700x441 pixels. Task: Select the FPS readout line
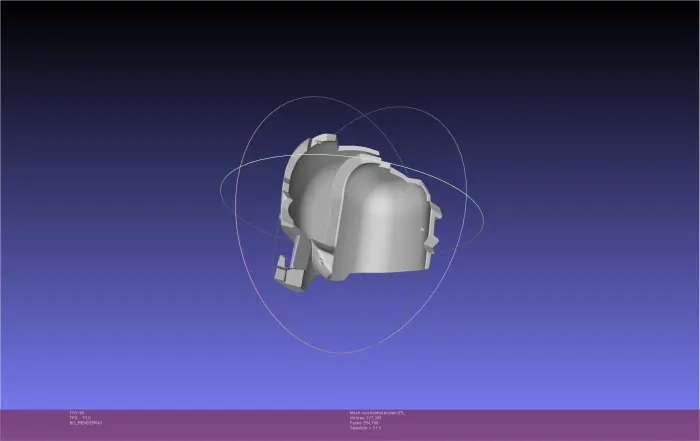pyautogui.click(x=80, y=418)
